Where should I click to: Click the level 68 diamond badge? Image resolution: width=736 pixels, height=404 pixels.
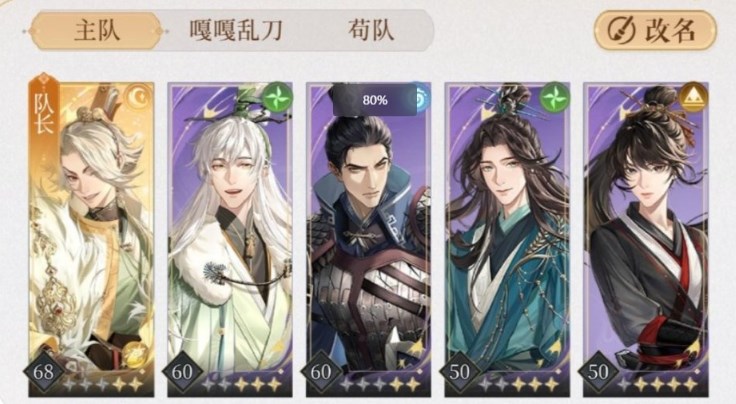[x=44, y=372]
